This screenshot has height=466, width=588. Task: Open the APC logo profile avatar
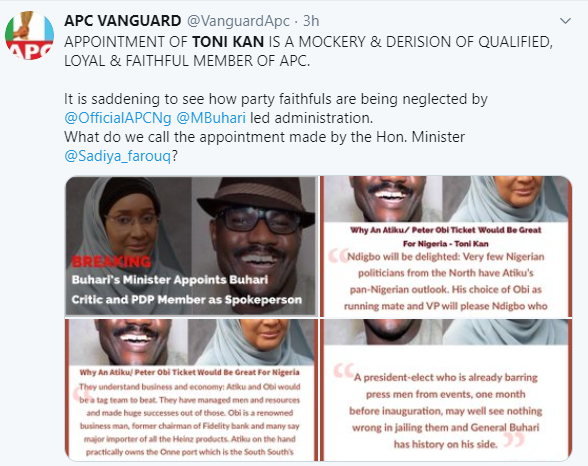click(29, 36)
